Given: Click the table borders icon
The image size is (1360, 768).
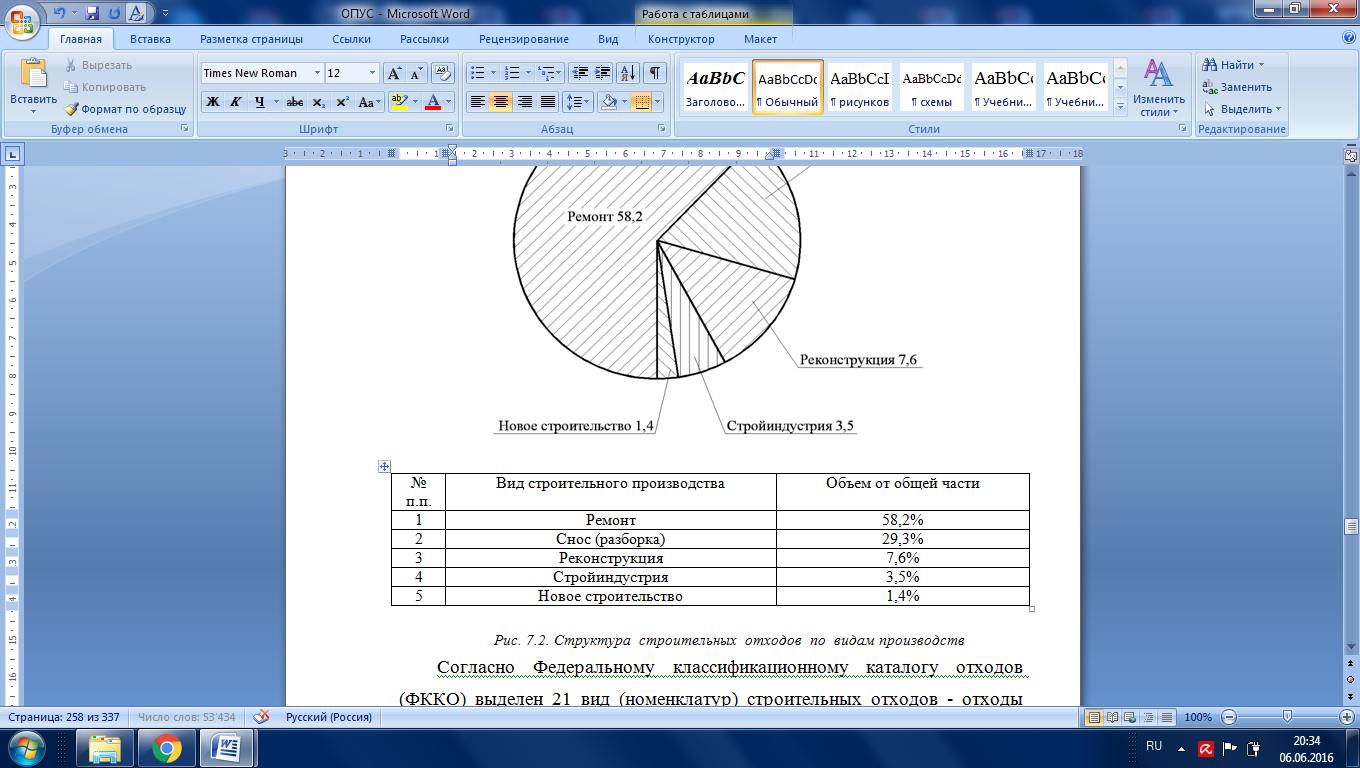Looking at the screenshot, I should point(640,102).
